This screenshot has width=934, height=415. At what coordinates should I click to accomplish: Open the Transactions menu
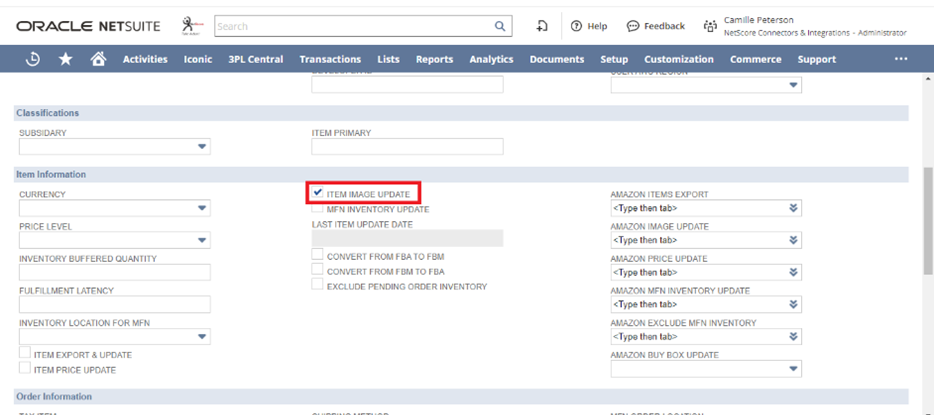330,59
